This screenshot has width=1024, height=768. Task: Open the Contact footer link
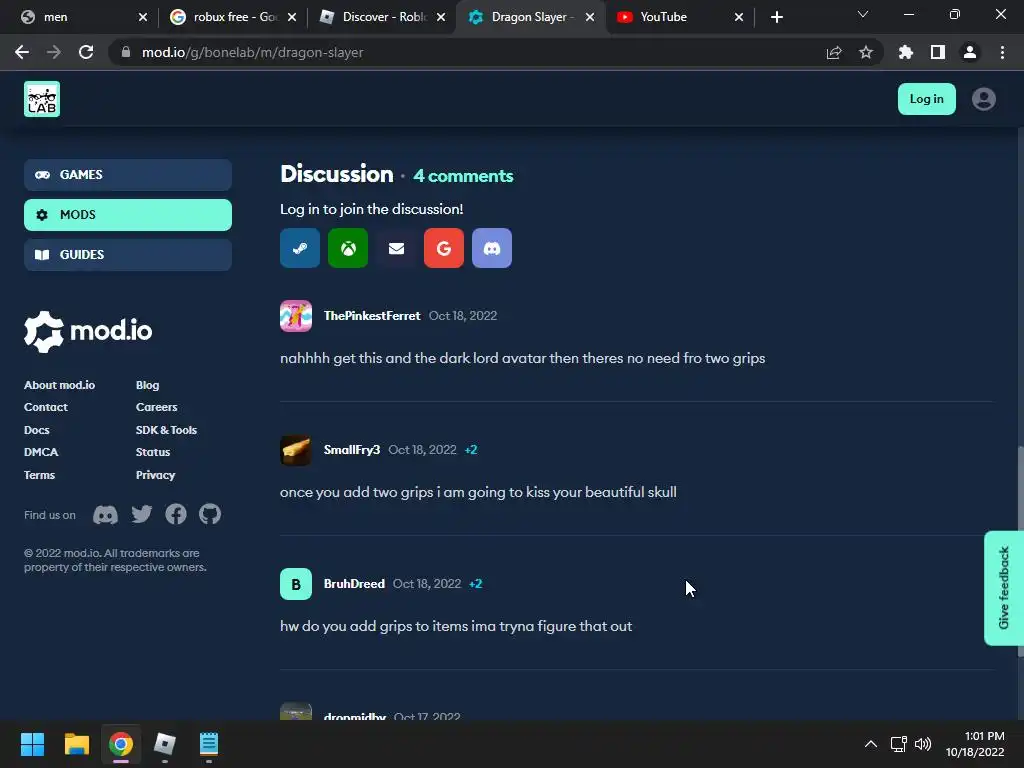click(x=46, y=408)
